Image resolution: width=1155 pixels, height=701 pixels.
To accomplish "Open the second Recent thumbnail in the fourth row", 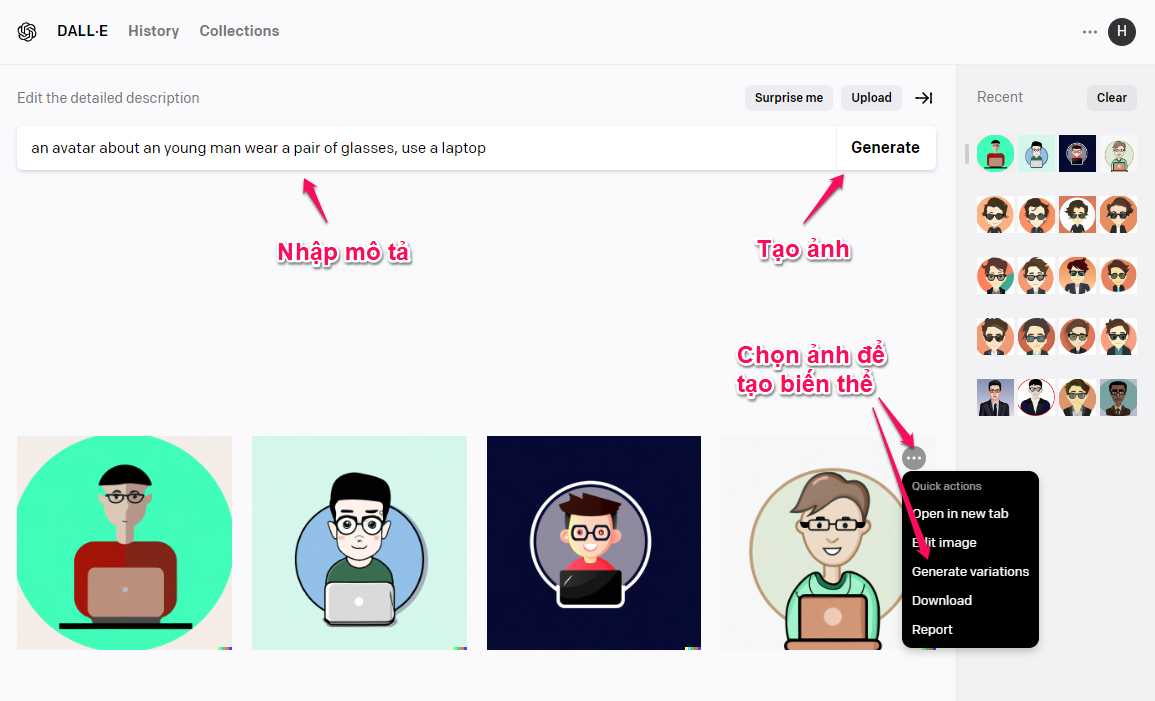I will [1036, 337].
